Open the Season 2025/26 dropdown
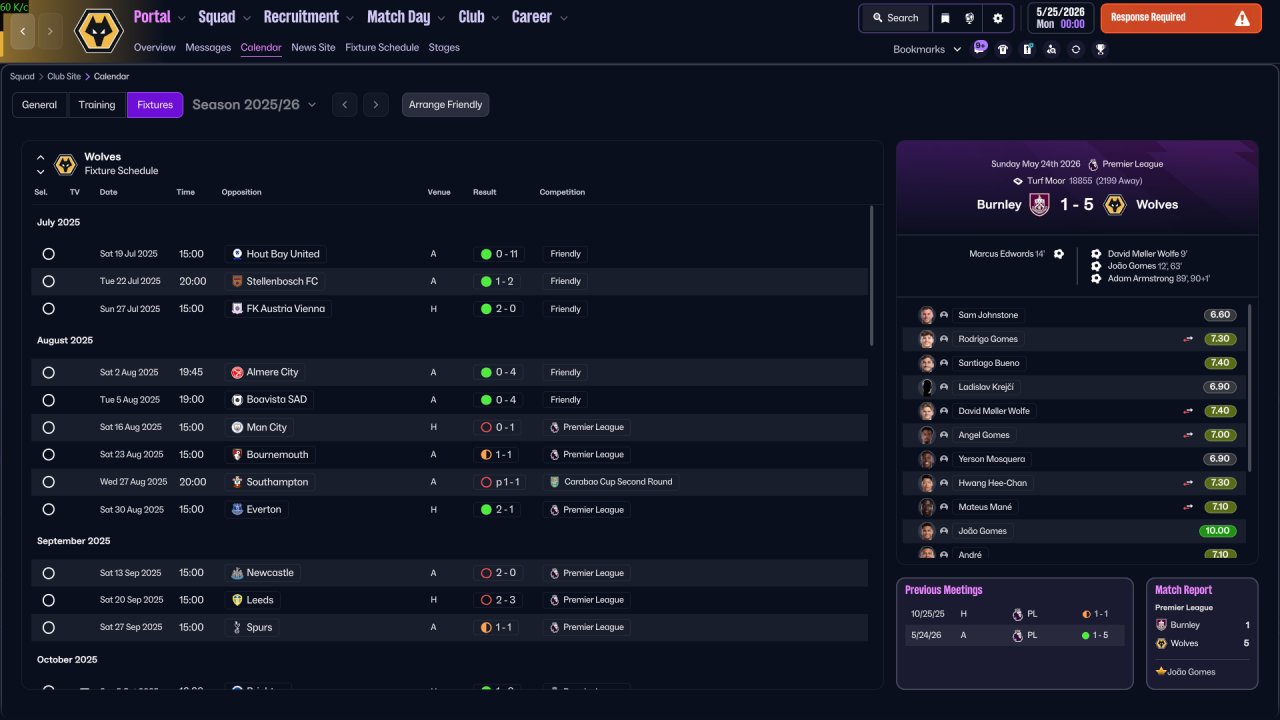This screenshot has width=1280, height=720. tap(254, 105)
